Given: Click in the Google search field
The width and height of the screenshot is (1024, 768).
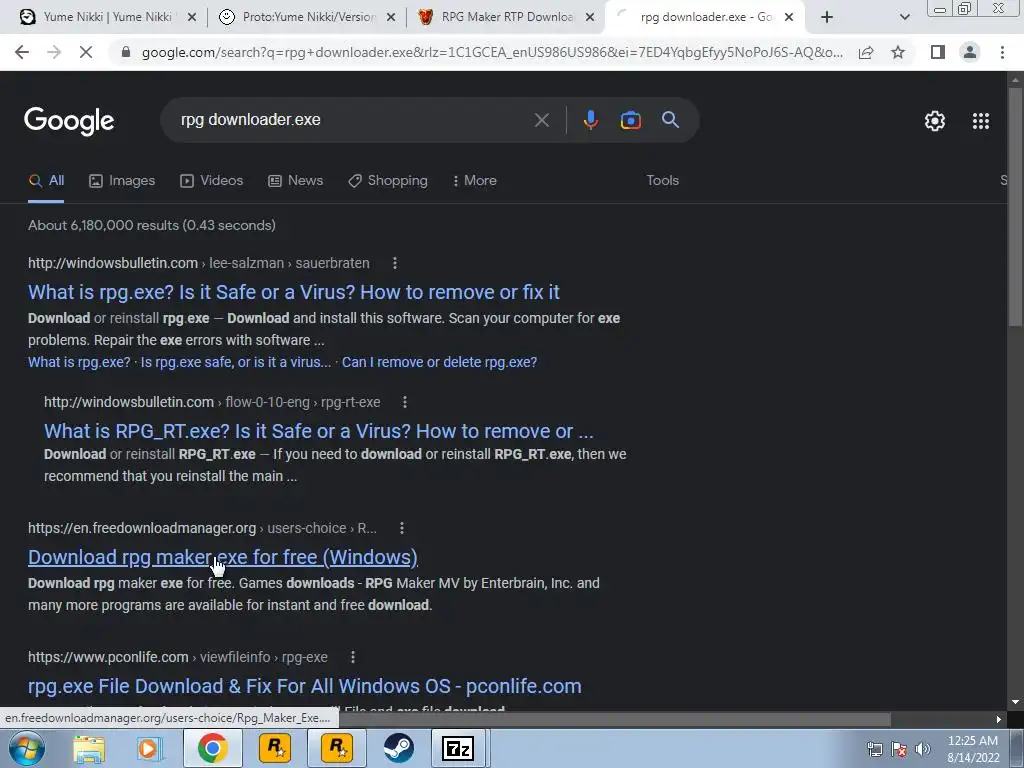Looking at the screenshot, I should tap(353, 120).
